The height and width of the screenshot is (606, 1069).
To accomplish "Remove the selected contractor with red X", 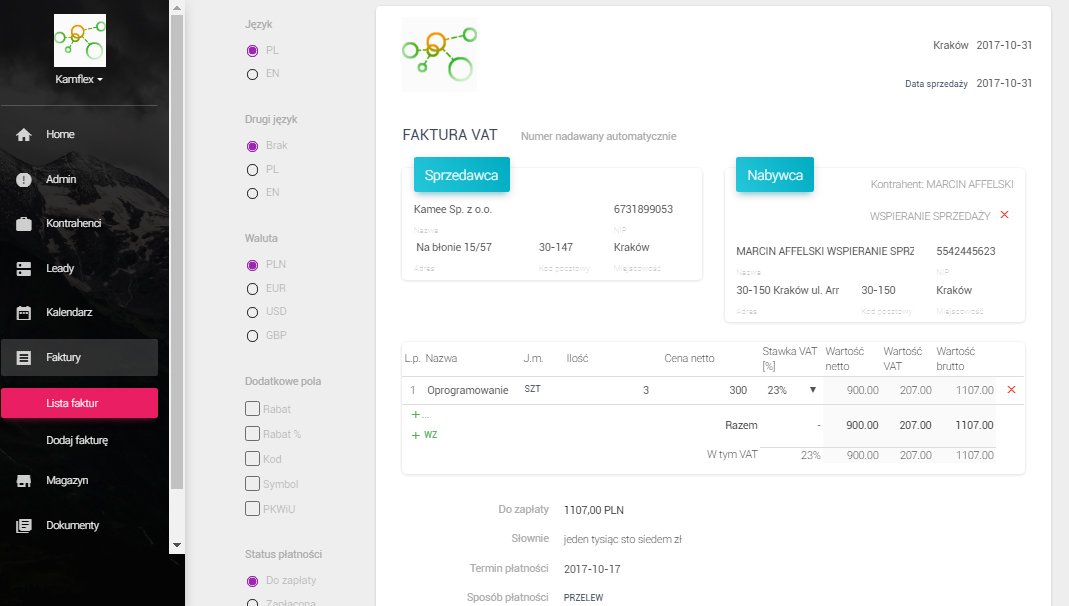I will [x=1004, y=215].
